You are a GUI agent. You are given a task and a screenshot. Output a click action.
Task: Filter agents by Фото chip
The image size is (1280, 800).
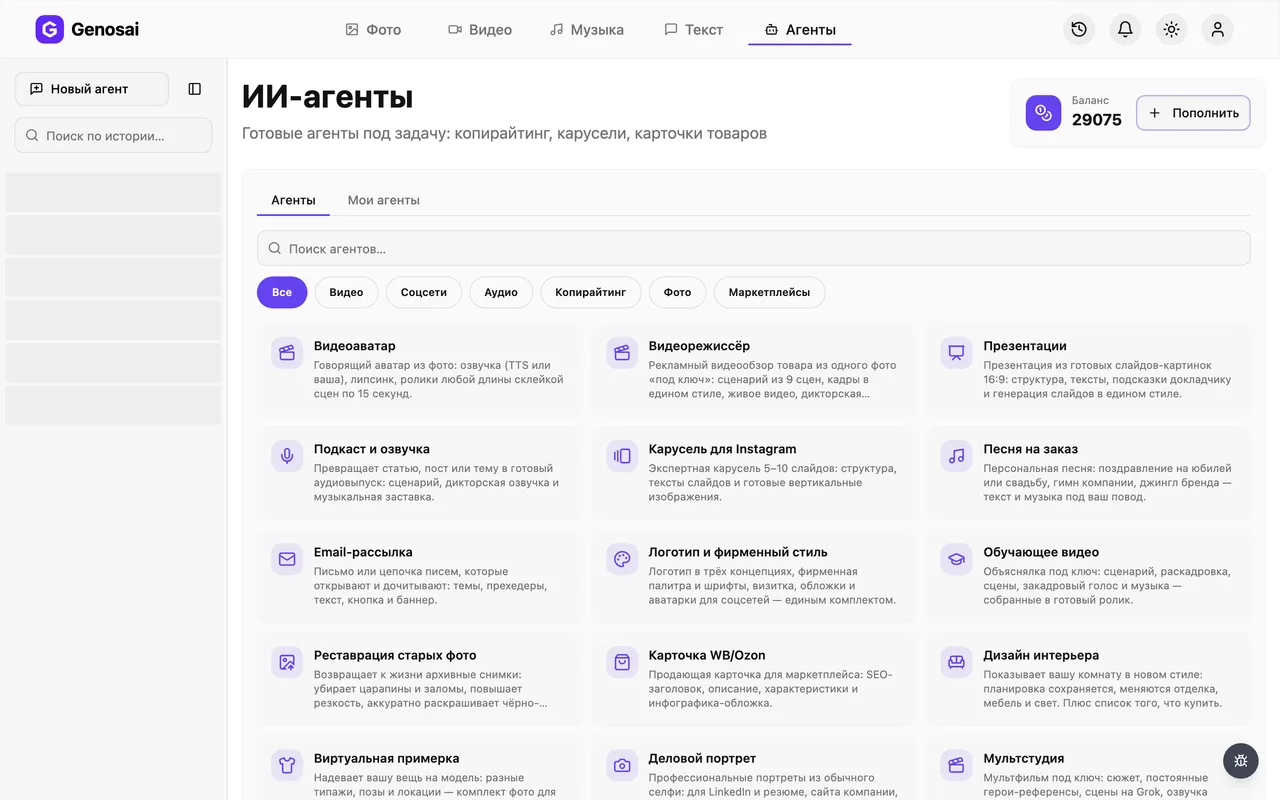pos(677,292)
